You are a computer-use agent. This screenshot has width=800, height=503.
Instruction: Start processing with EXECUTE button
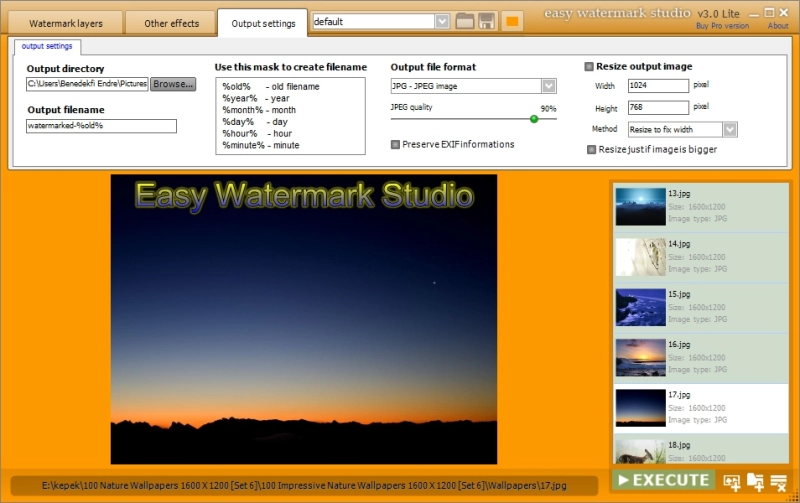(x=663, y=480)
